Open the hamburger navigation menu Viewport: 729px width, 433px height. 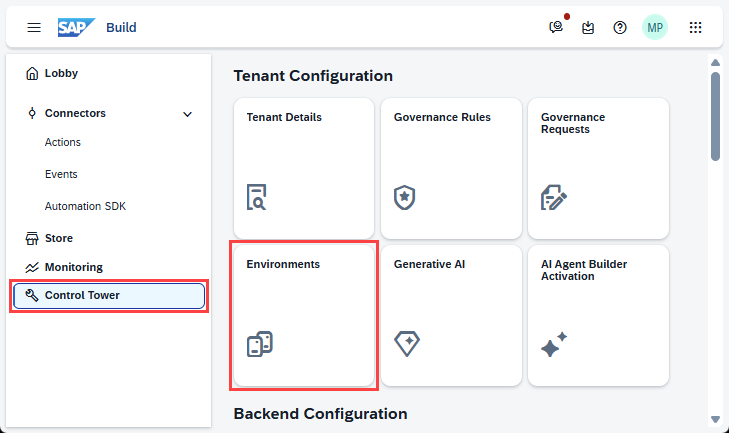(x=34, y=27)
